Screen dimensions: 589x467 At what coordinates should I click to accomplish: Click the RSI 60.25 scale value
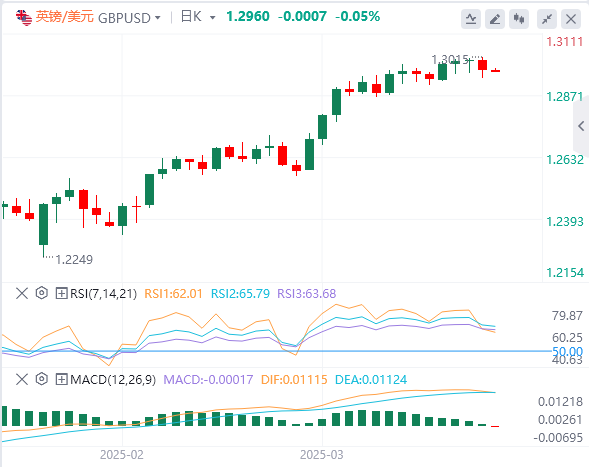point(567,338)
